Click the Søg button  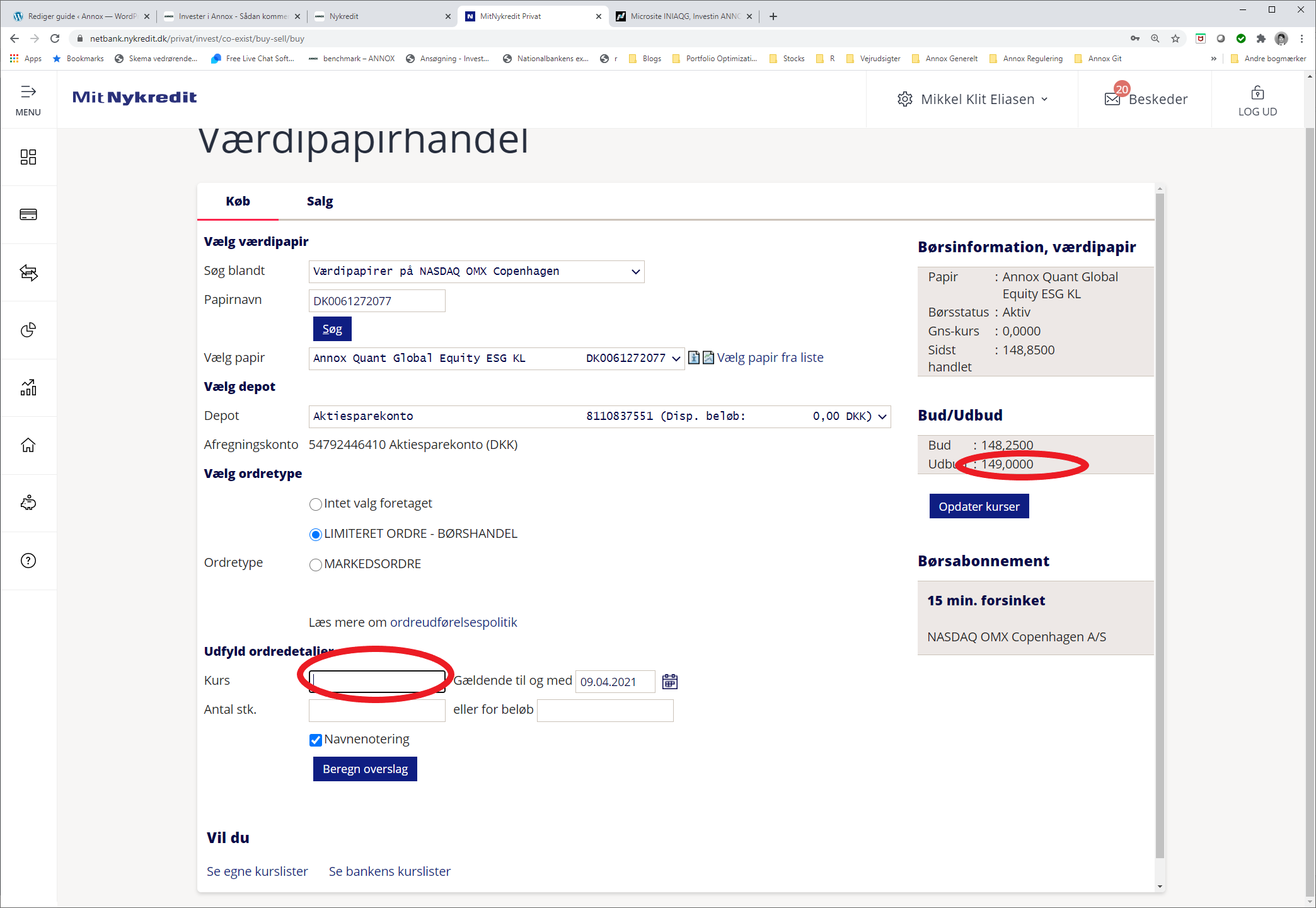pos(332,329)
